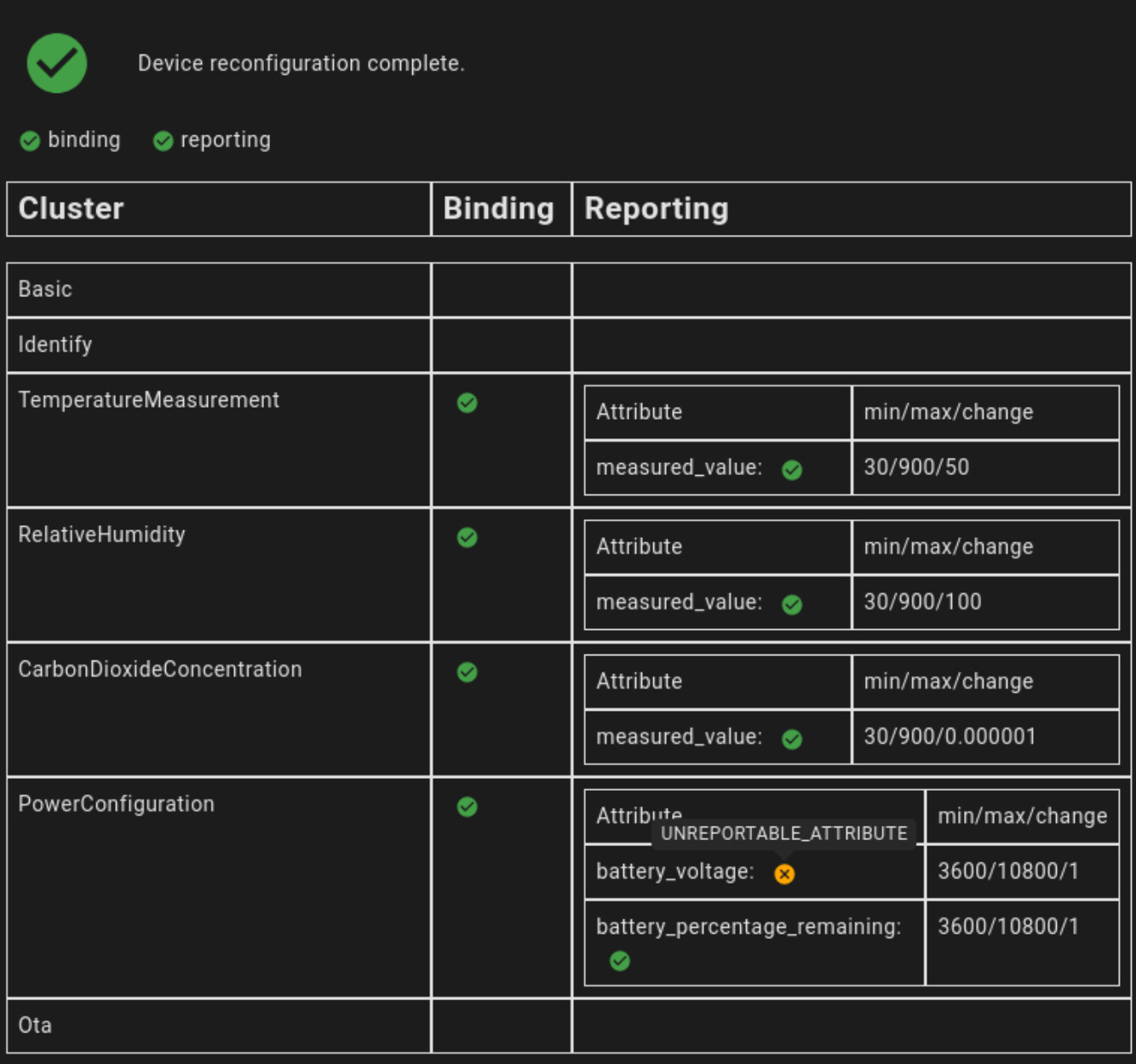Click the binding label text at top
Screen dimensions: 1136x1064
point(84,140)
